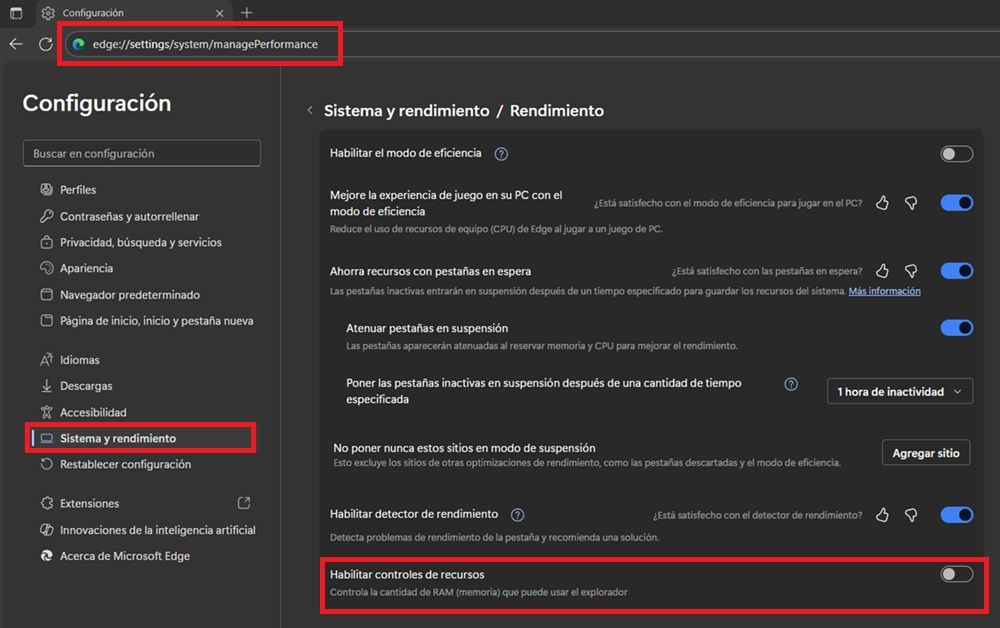Viewport: 1000px width, 628px height.
Task: Open the 1 hora de inactividad dropdown
Action: pos(900,392)
